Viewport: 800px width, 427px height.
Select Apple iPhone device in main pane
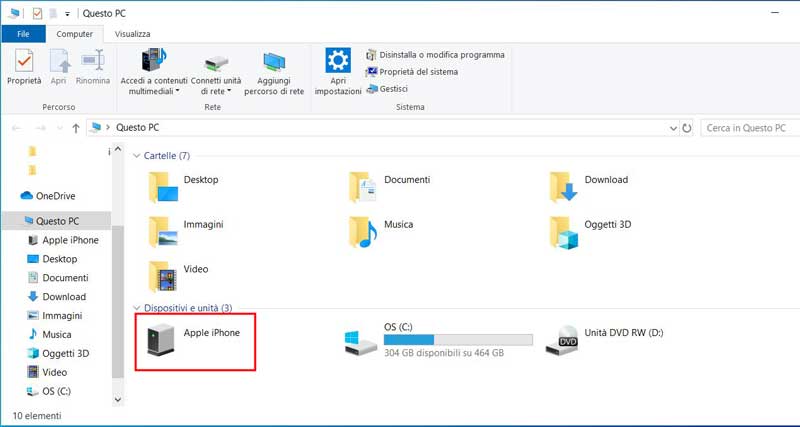(x=193, y=340)
